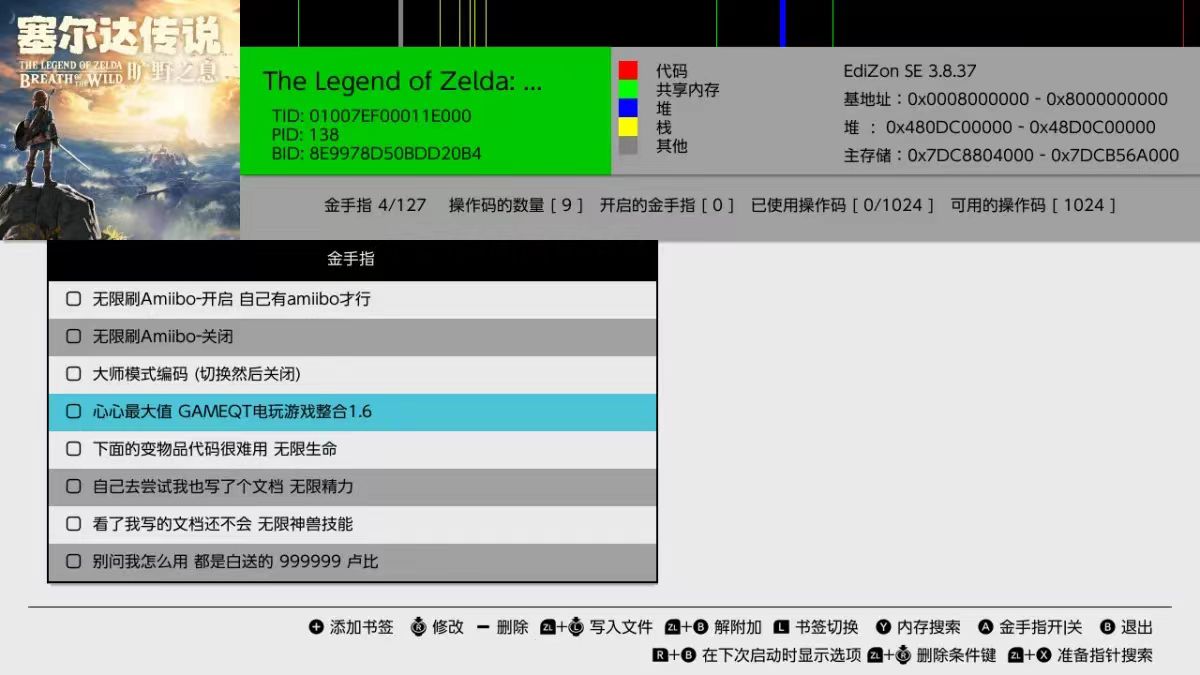1200x675 pixels.
Task: Click the 金手指 4/127 counter
Action: click(x=375, y=205)
